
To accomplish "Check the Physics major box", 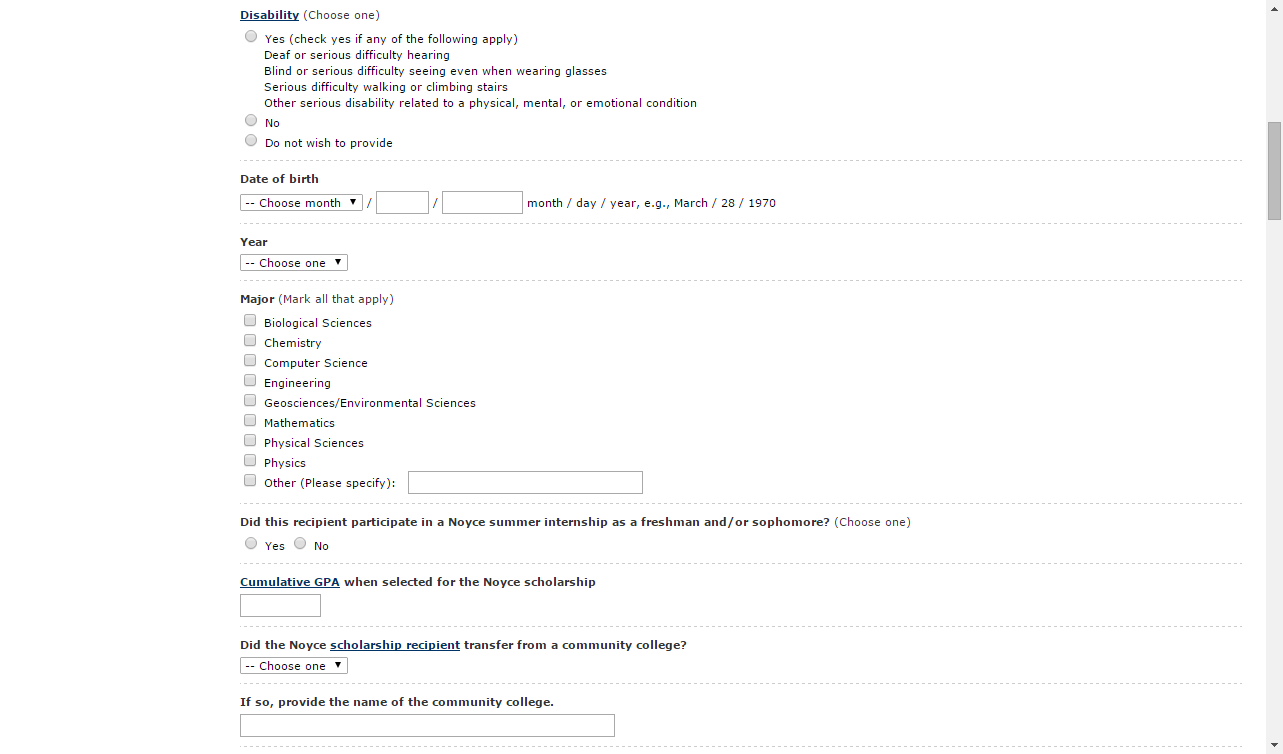I will 250,461.
